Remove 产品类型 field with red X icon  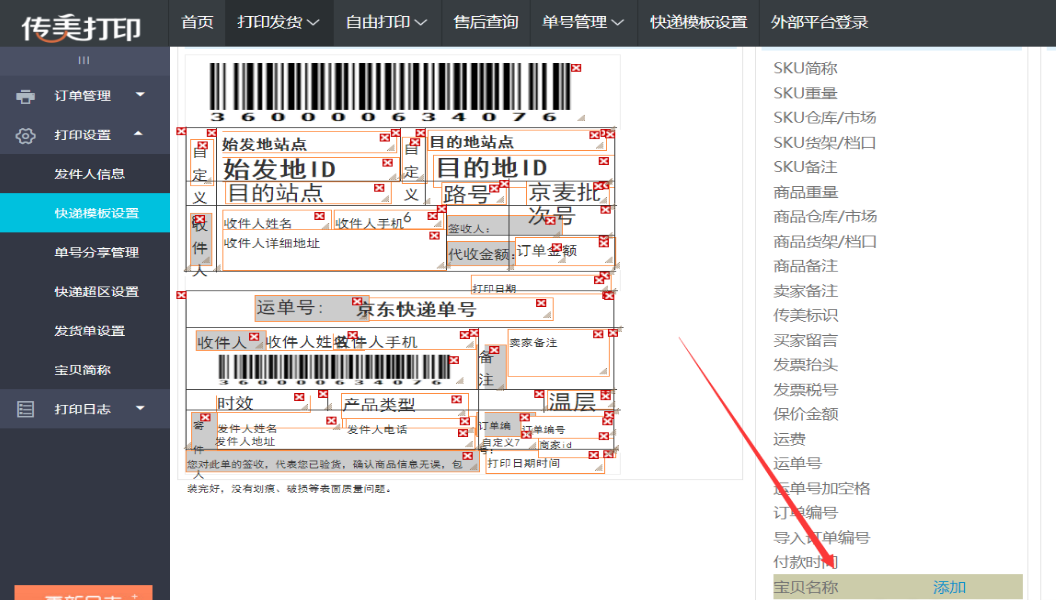455,398
